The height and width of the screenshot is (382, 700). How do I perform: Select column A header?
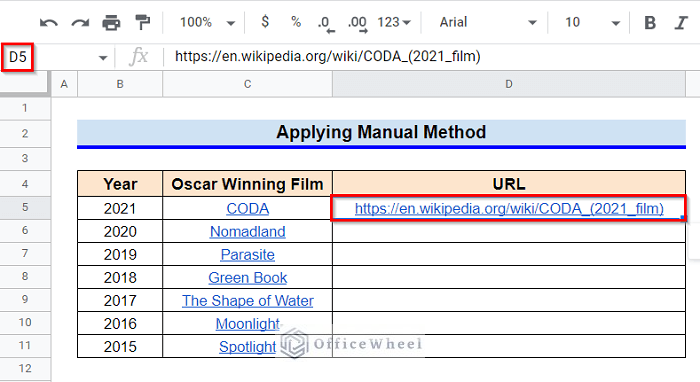64,84
